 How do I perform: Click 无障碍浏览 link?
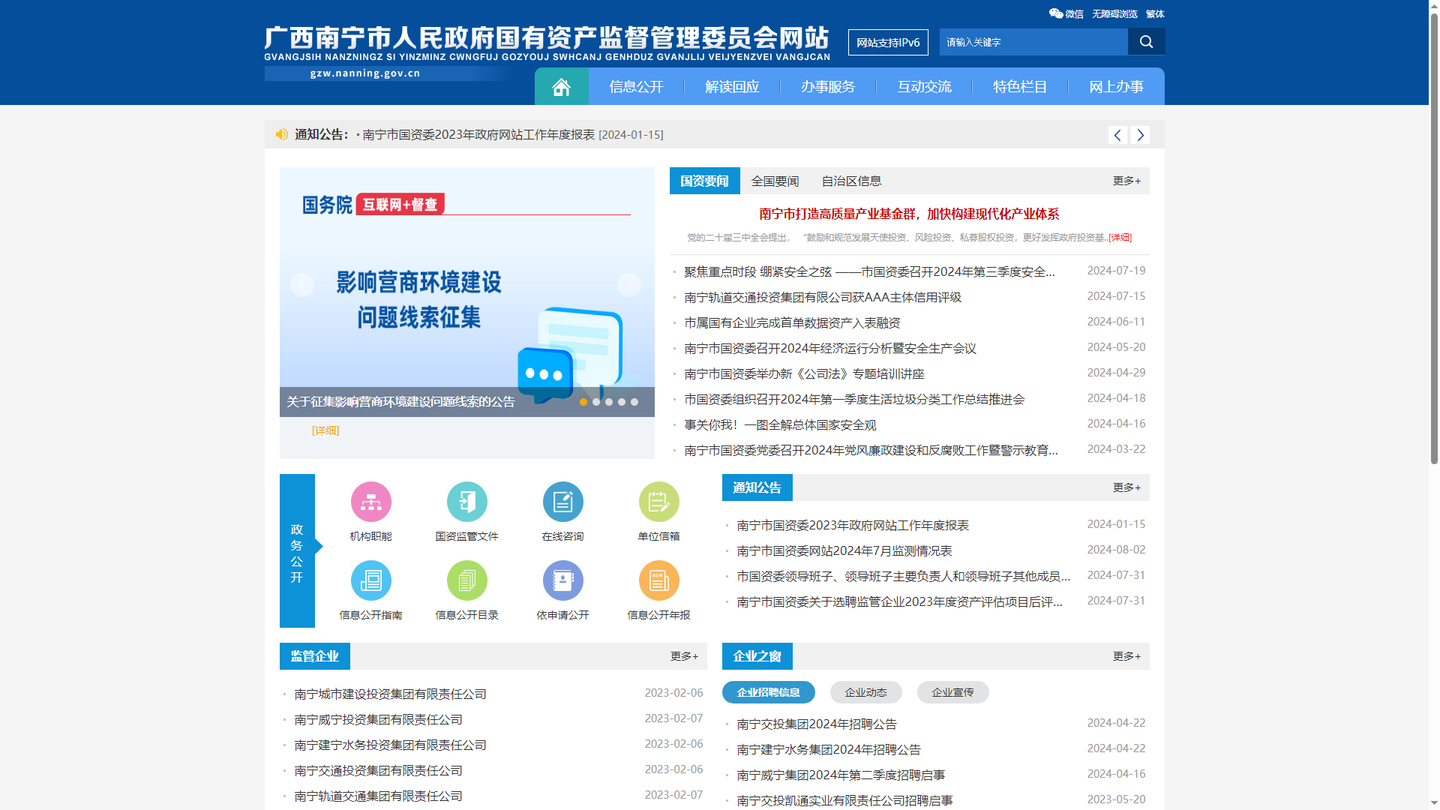pyautogui.click(x=1115, y=14)
